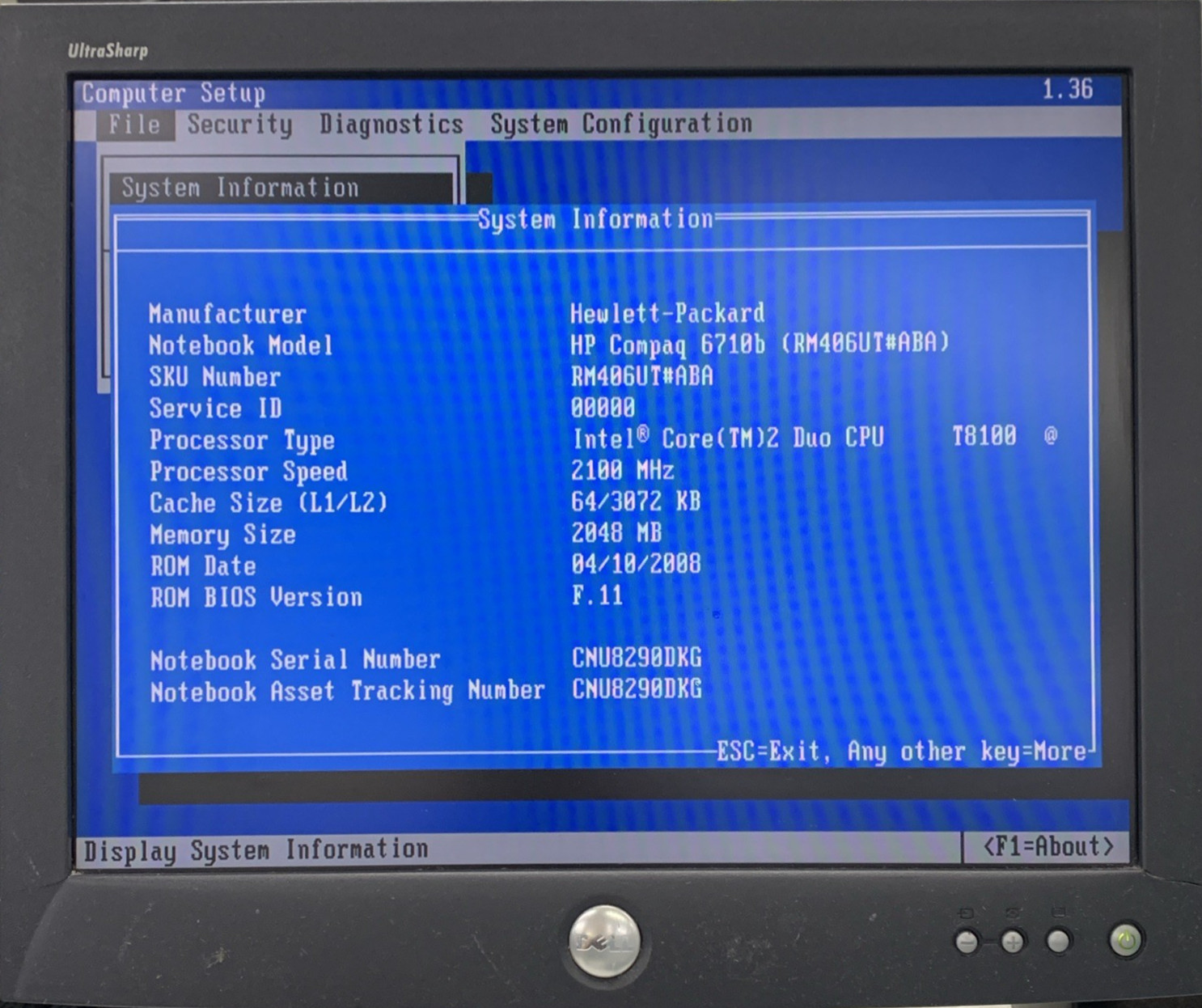Click the F1=About hint
The image size is (1202, 1008).
click(1048, 847)
